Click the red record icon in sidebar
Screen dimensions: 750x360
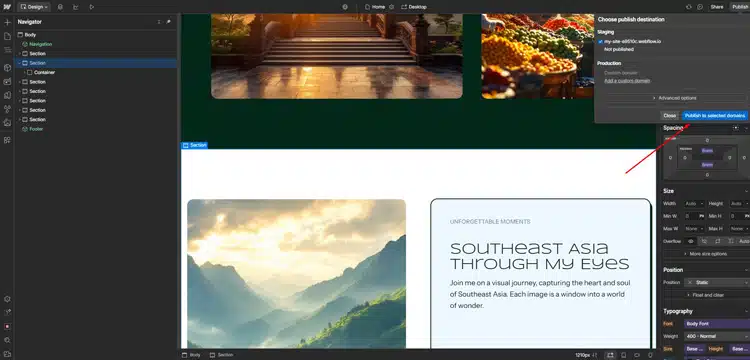point(7,326)
